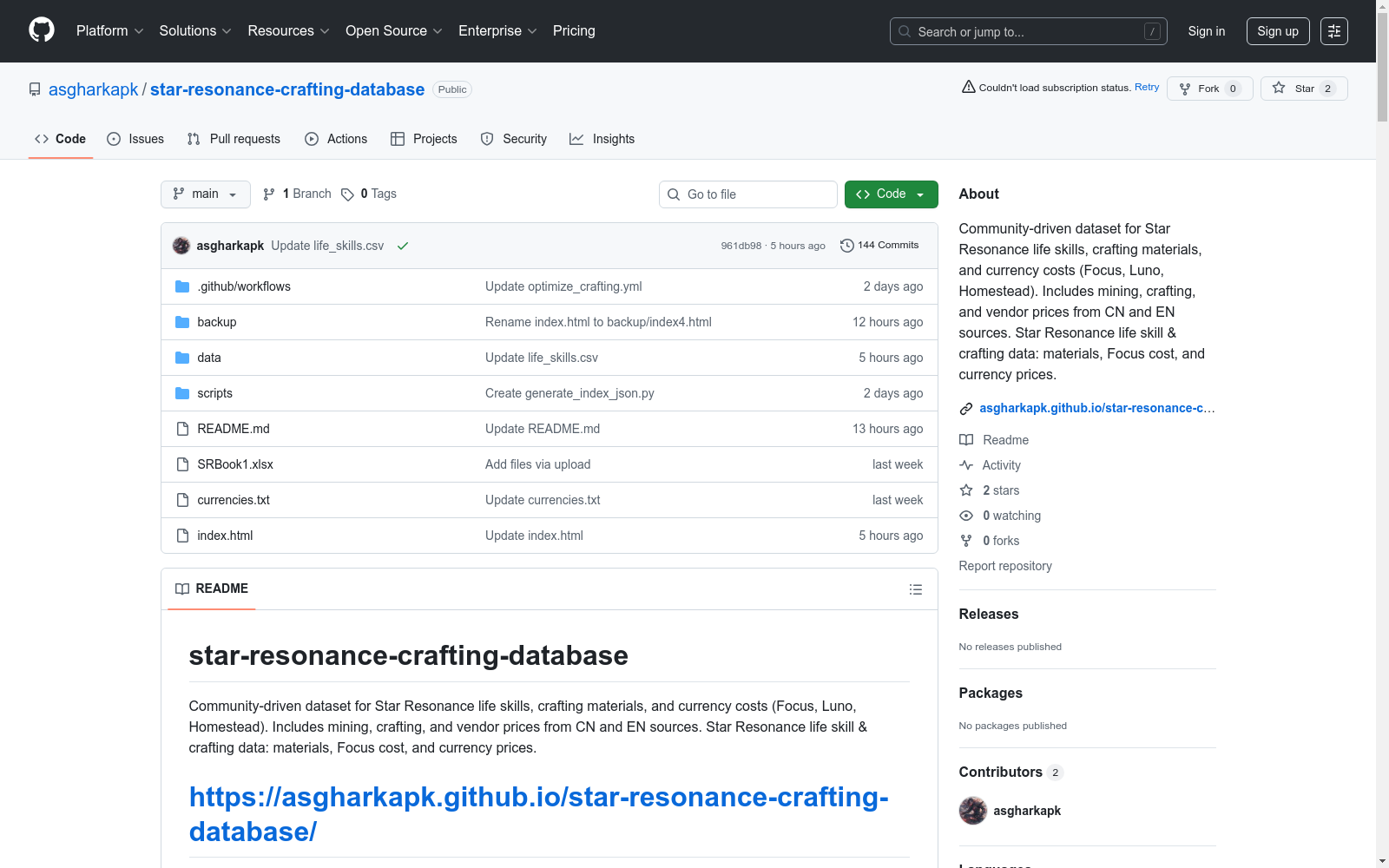Click the page vertical scrollbar thumb
The image size is (1389, 868).
1382,68
